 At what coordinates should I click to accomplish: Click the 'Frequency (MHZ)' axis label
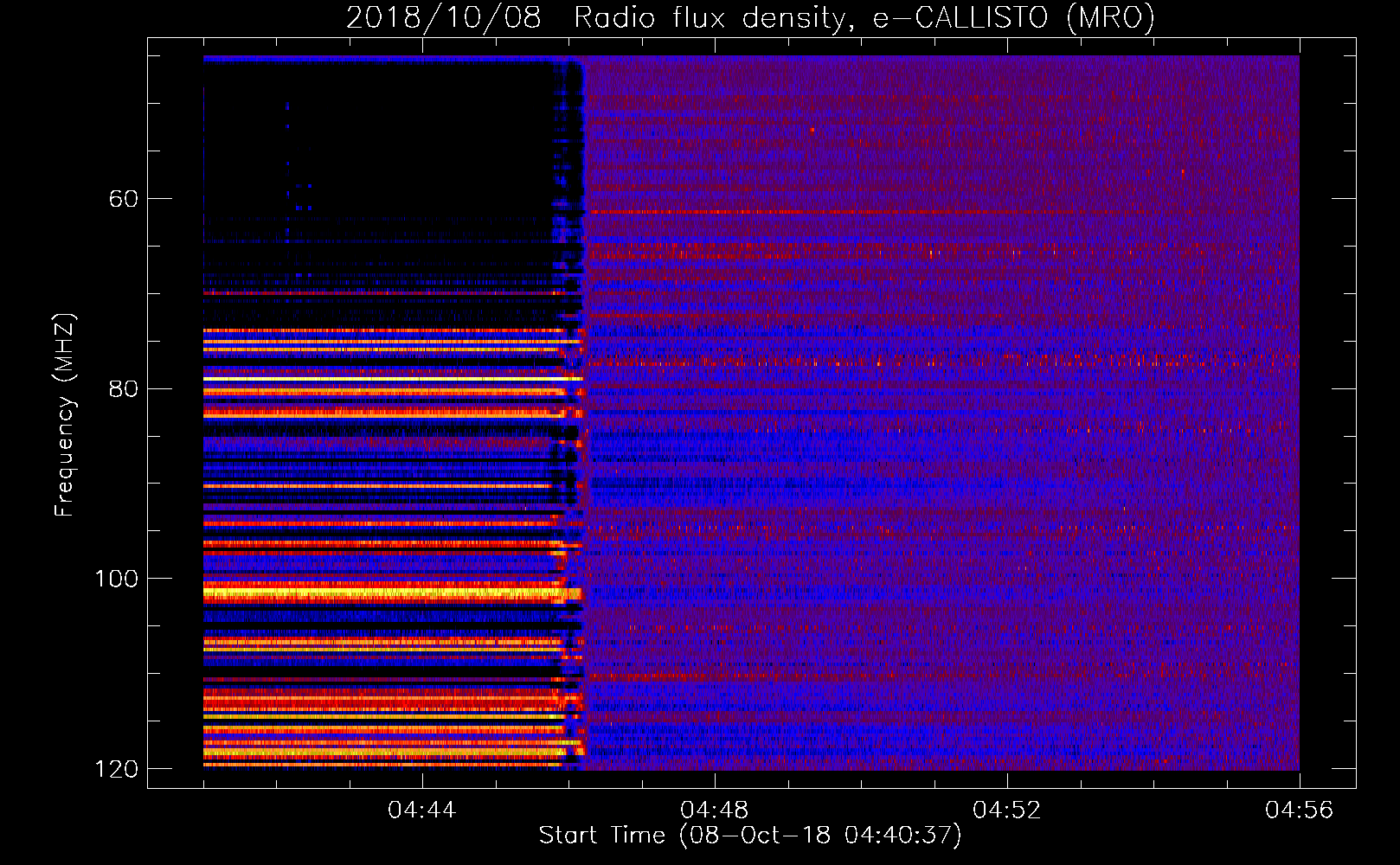pos(65,415)
